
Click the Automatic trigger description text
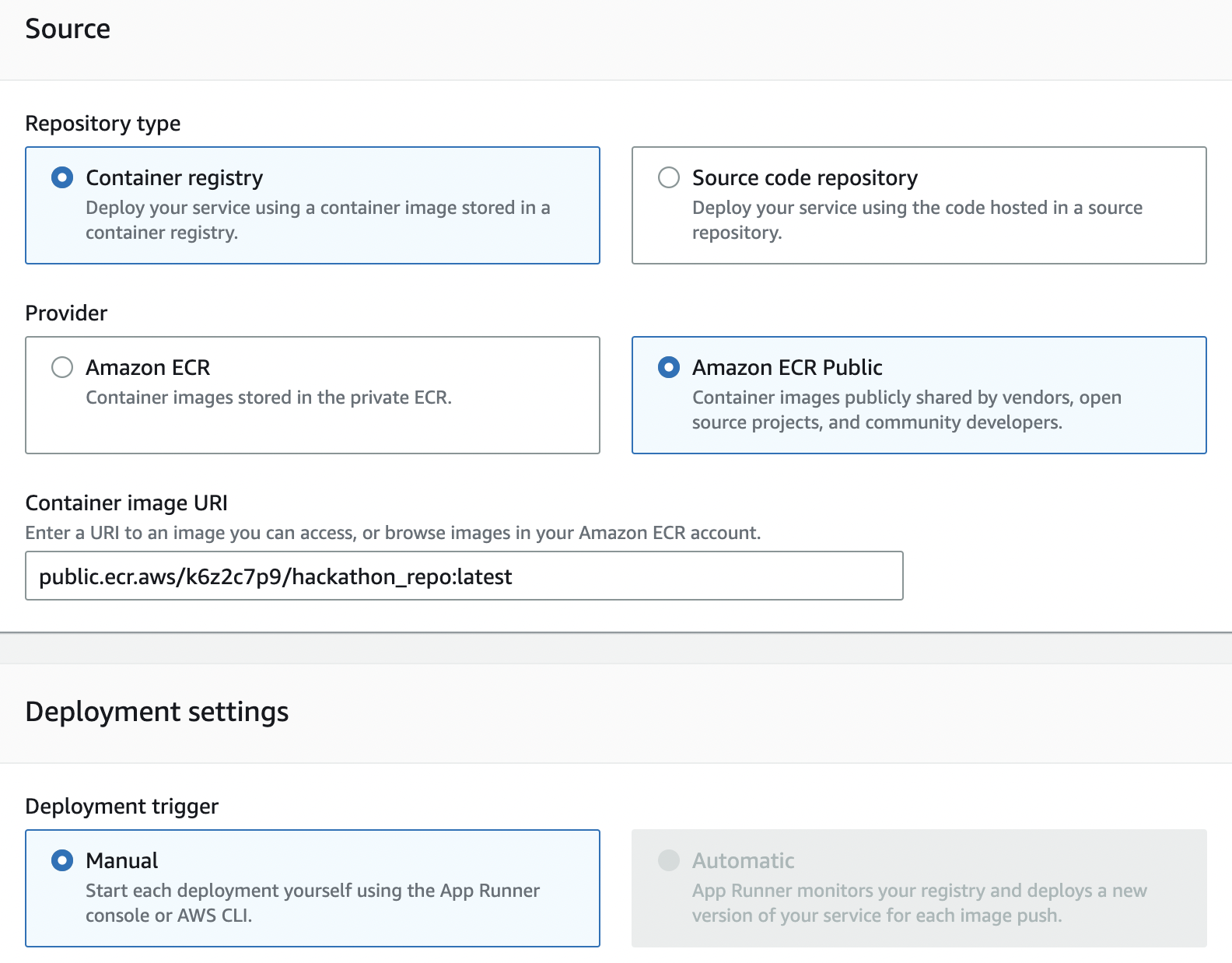(x=919, y=902)
